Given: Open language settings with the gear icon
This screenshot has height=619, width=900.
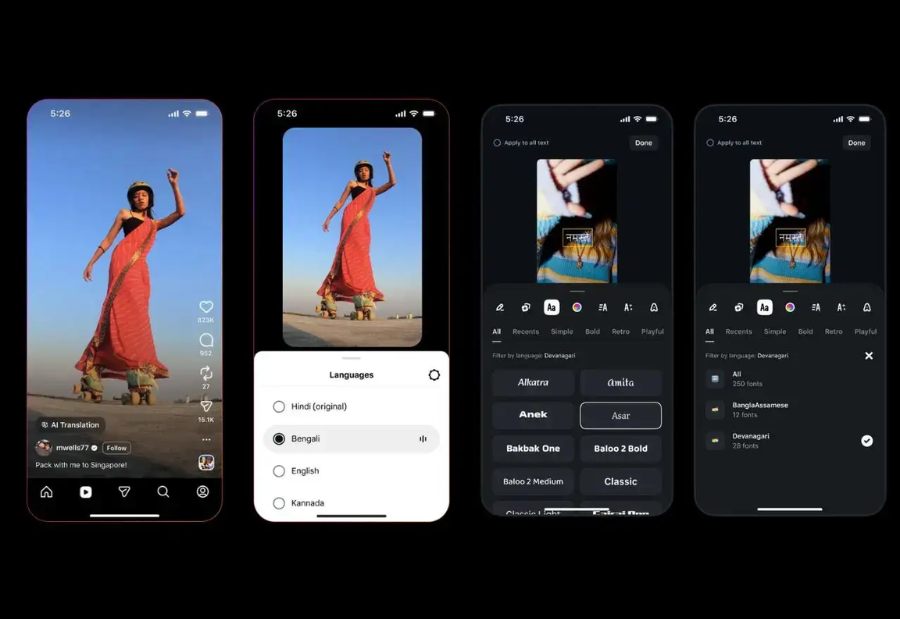Looking at the screenshot, I should (x=433, y=375).
